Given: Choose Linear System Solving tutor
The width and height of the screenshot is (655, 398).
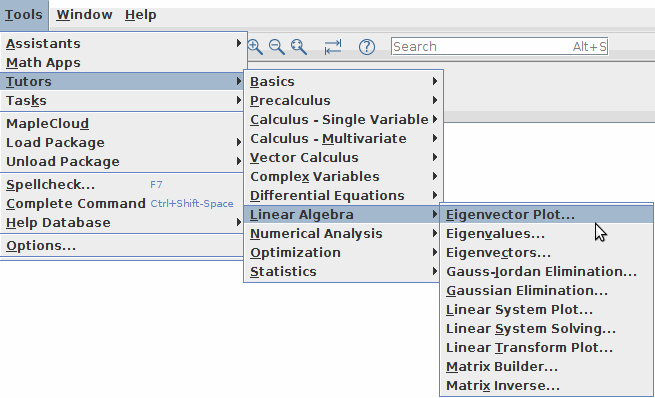Looking at the screenshot, I should [547, 329].
